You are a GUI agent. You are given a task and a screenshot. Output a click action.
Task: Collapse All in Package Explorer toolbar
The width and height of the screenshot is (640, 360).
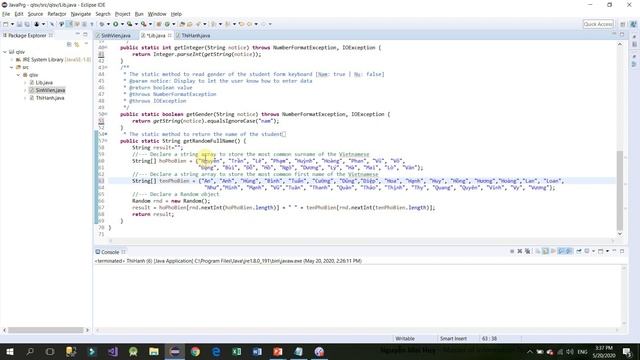(x=69, y=44)
